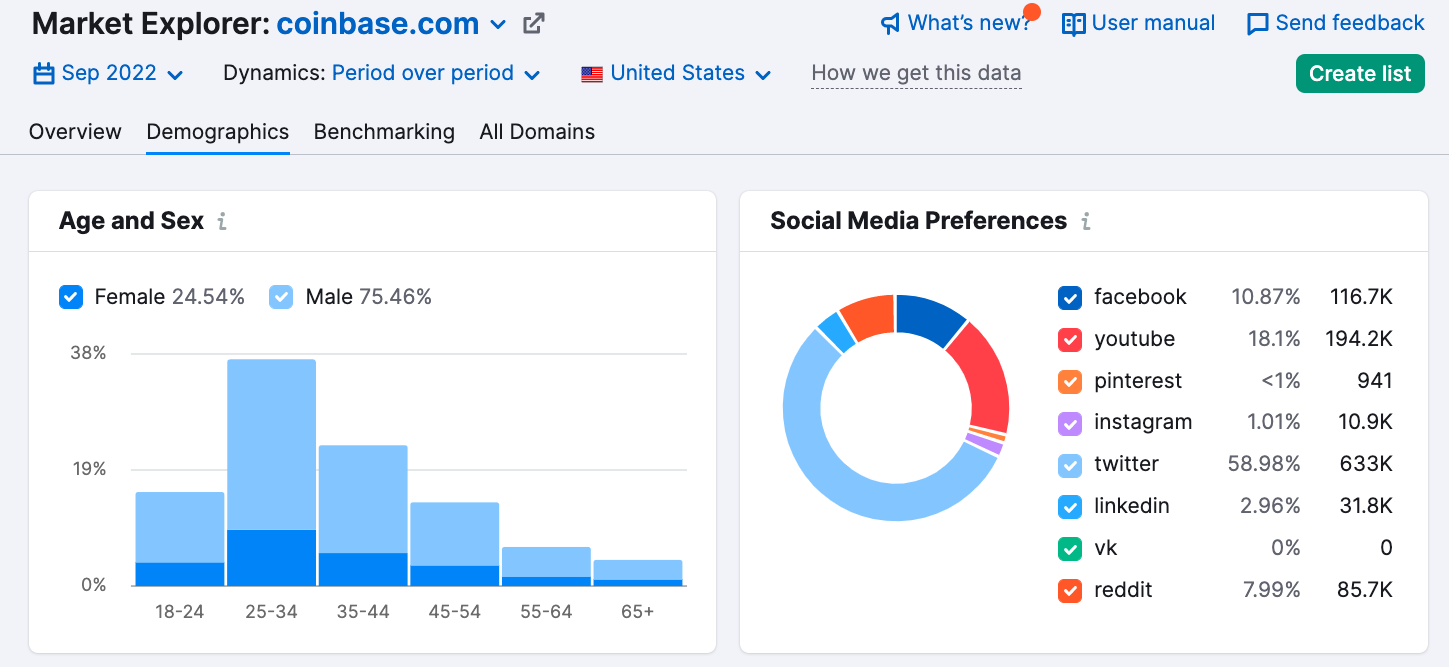Image resolution: width=1449 pixels, height=667 pixels.
Task: Click the 25-34 age bar
Action: tap(271, 472)
